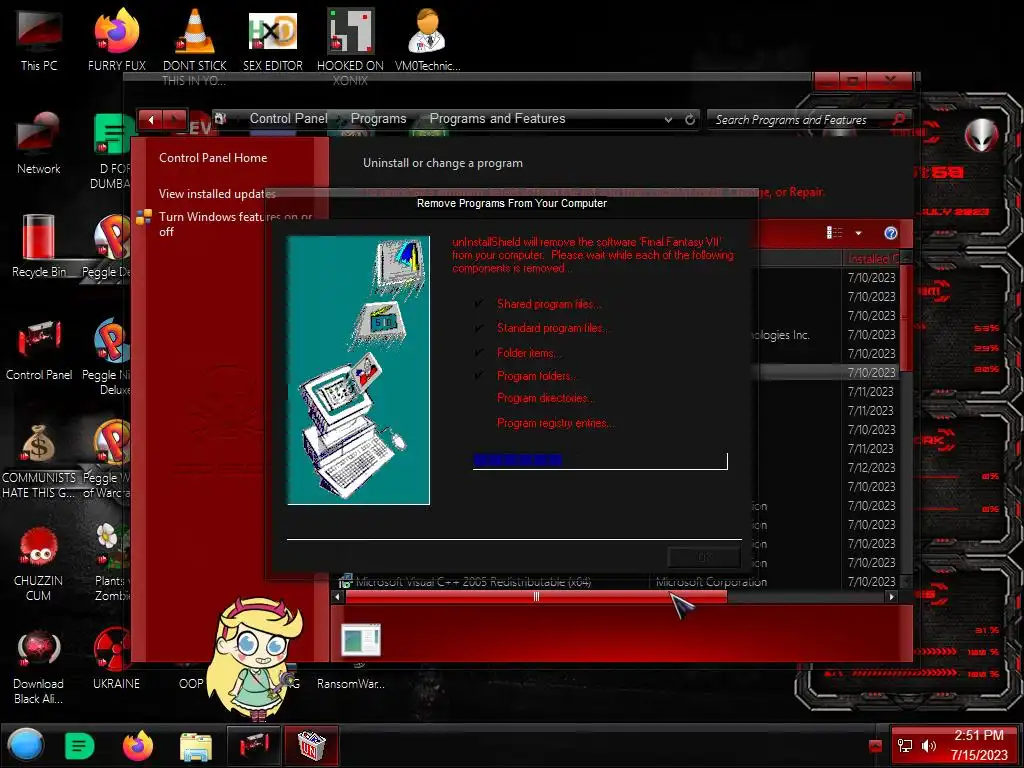Change list view with the view icon
Screen dimensions: 1024x768
[x=835, y=233]
